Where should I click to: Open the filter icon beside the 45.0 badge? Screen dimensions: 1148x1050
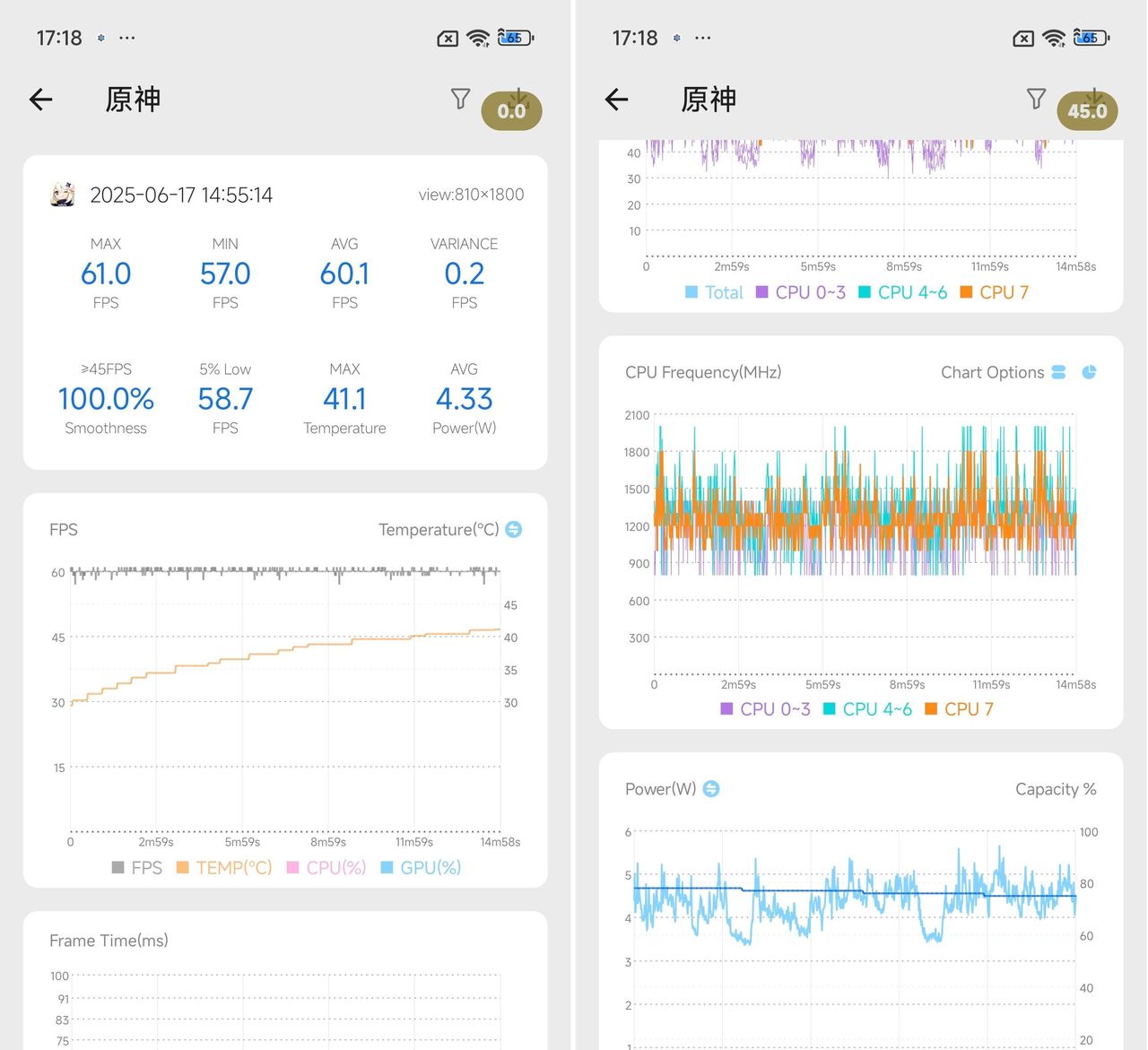point(1036,100)
